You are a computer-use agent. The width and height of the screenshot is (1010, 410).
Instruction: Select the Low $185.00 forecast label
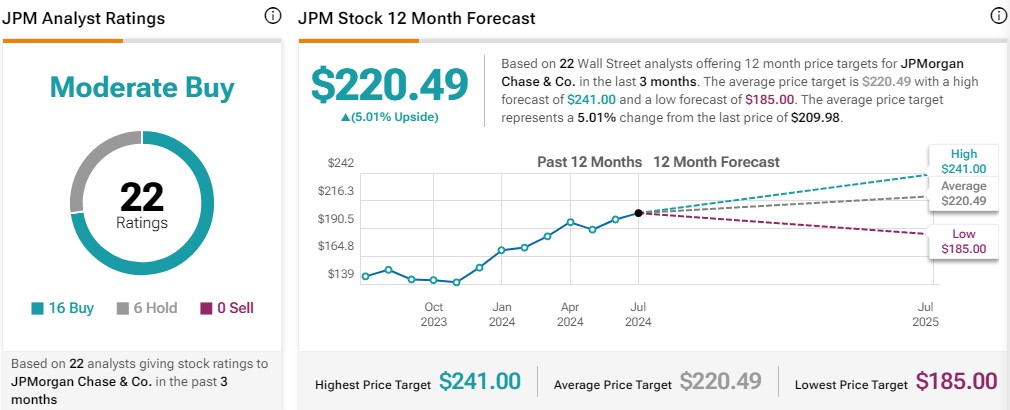963,241
